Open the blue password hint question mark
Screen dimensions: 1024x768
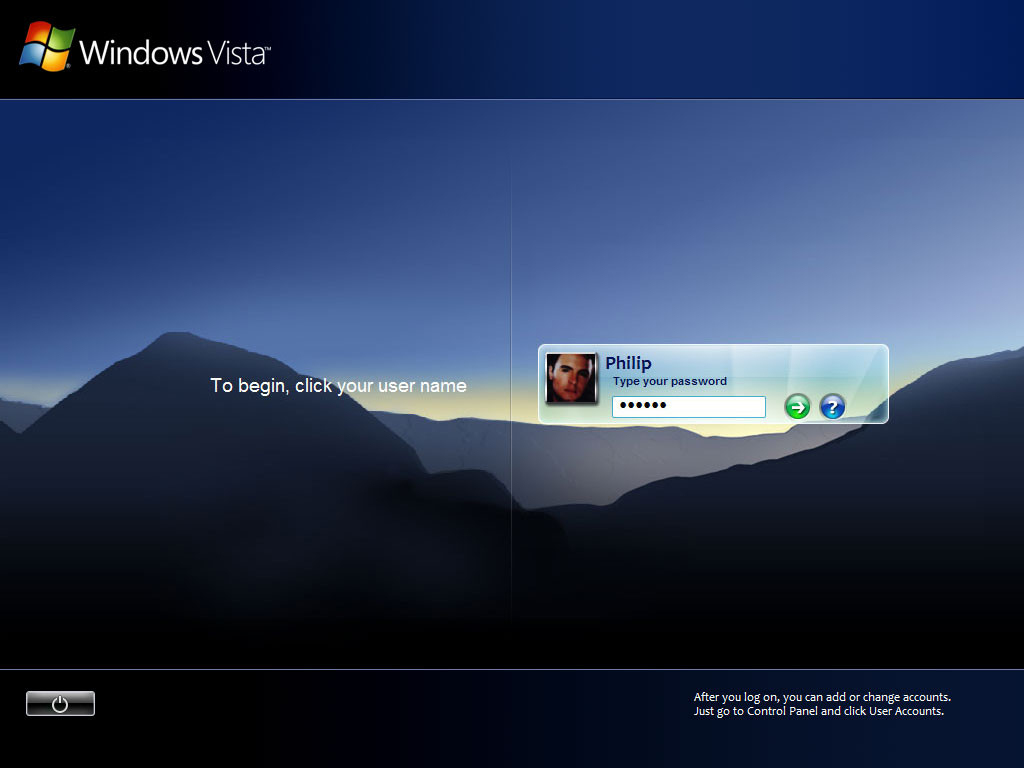pos(832,407)
